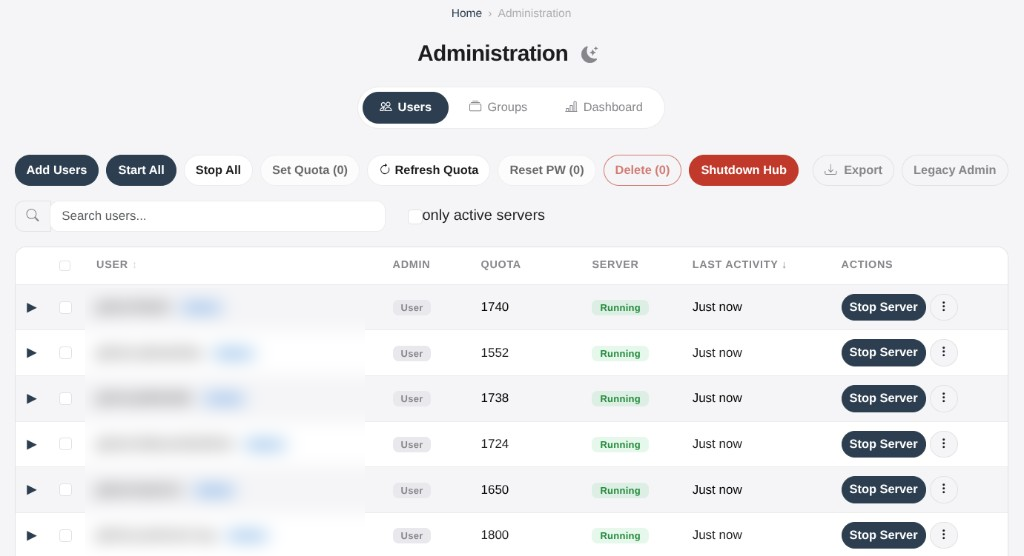Image resolution: width=1024 pixels, height=556 pixels.
Task: Open the Dashboard tab
Action: [604, 107]
